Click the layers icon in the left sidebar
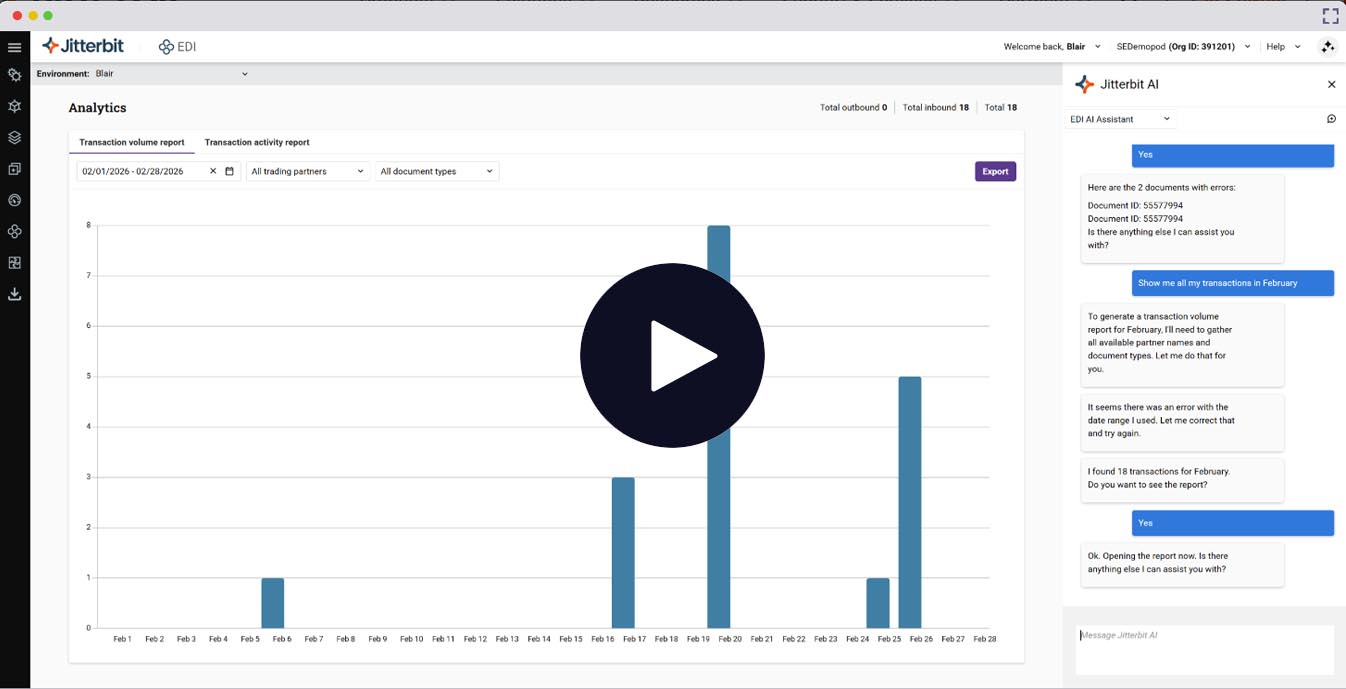The width and height of the screenshot is (1346, 689). tap(14, 137)
